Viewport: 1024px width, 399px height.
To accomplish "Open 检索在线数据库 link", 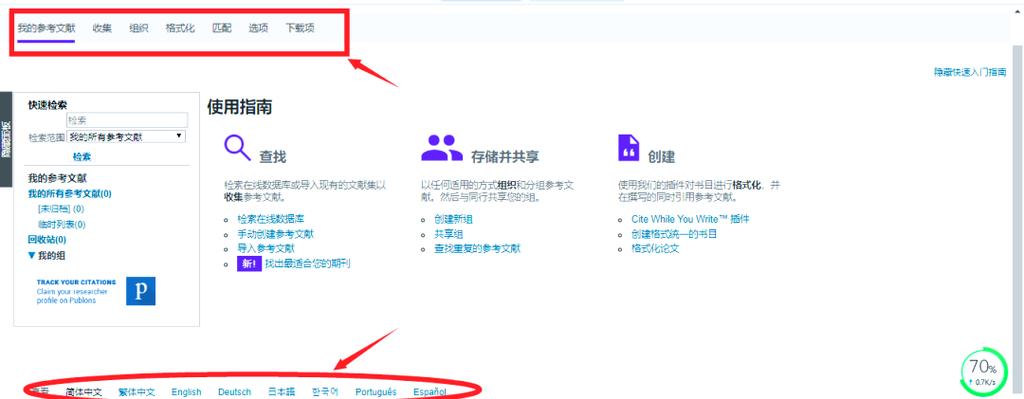I will [x=270, y=219].
